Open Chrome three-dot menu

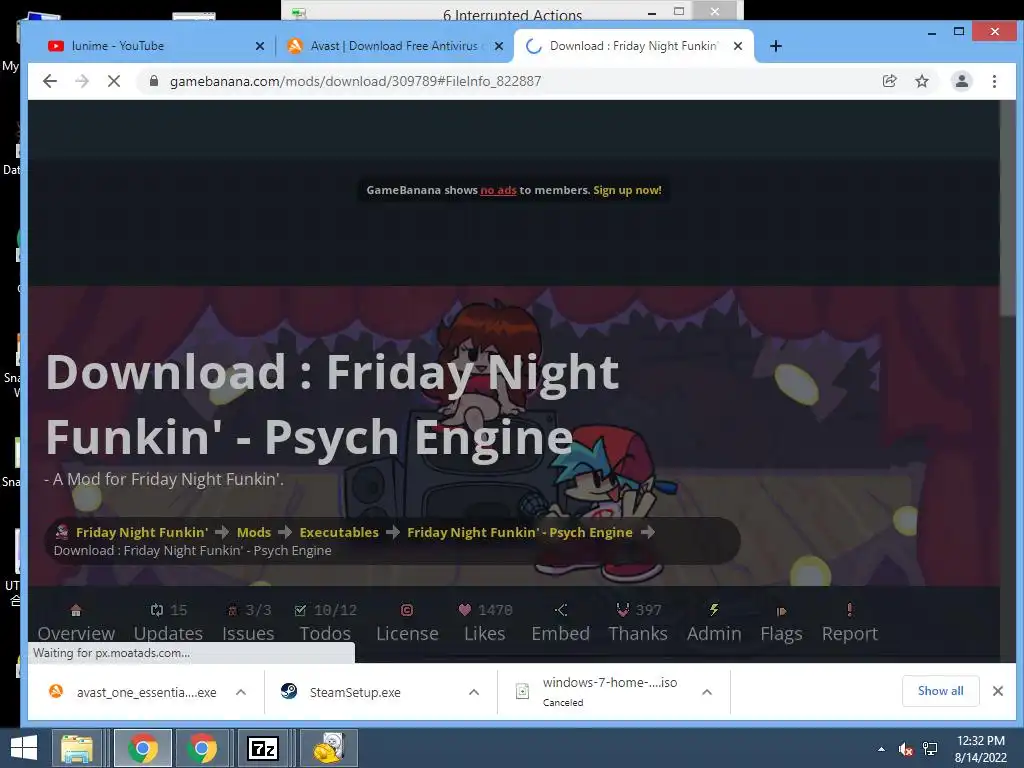[x=994, y=81]
